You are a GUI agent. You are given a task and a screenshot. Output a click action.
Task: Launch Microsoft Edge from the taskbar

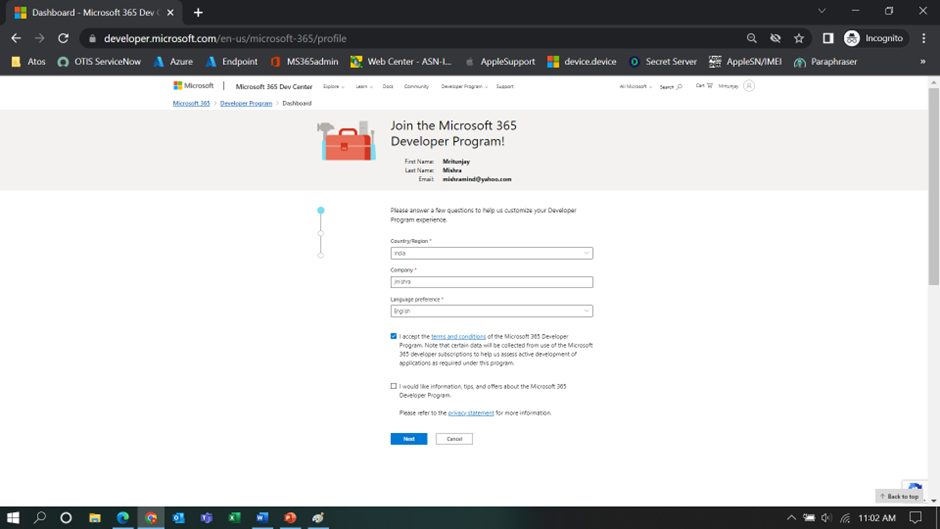click(123, 518)
